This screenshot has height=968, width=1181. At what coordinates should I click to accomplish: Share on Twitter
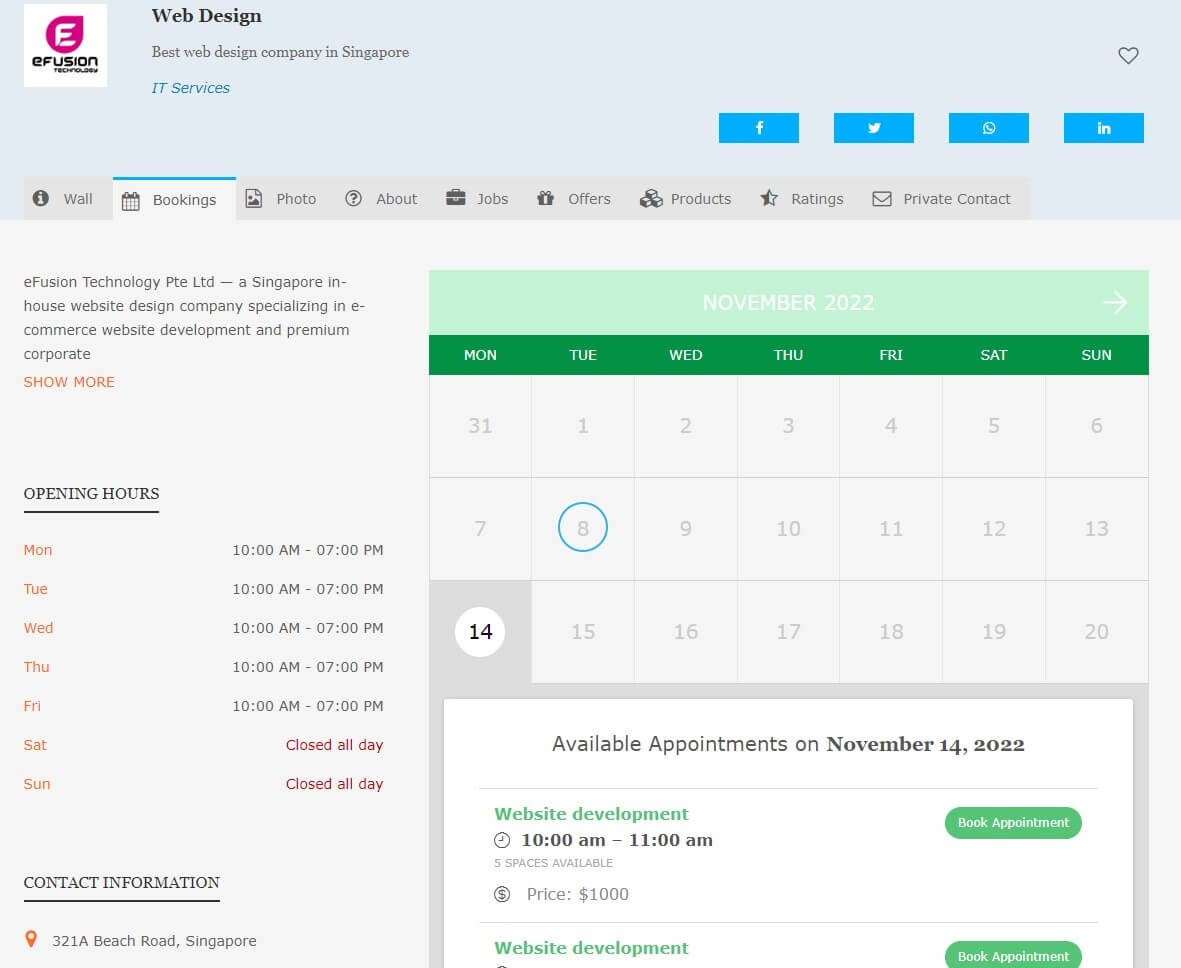click(874, 128)
